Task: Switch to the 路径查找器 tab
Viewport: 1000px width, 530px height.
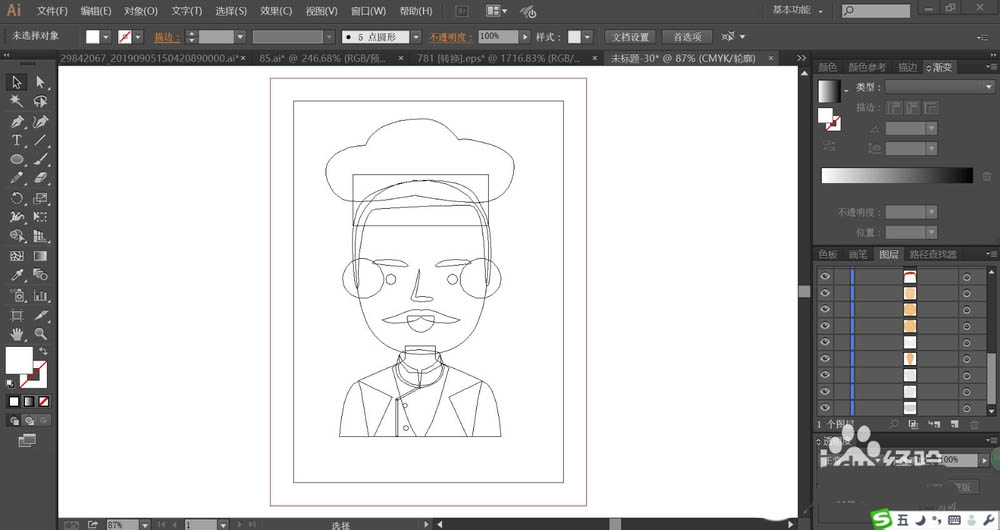Action: point(933,254)
